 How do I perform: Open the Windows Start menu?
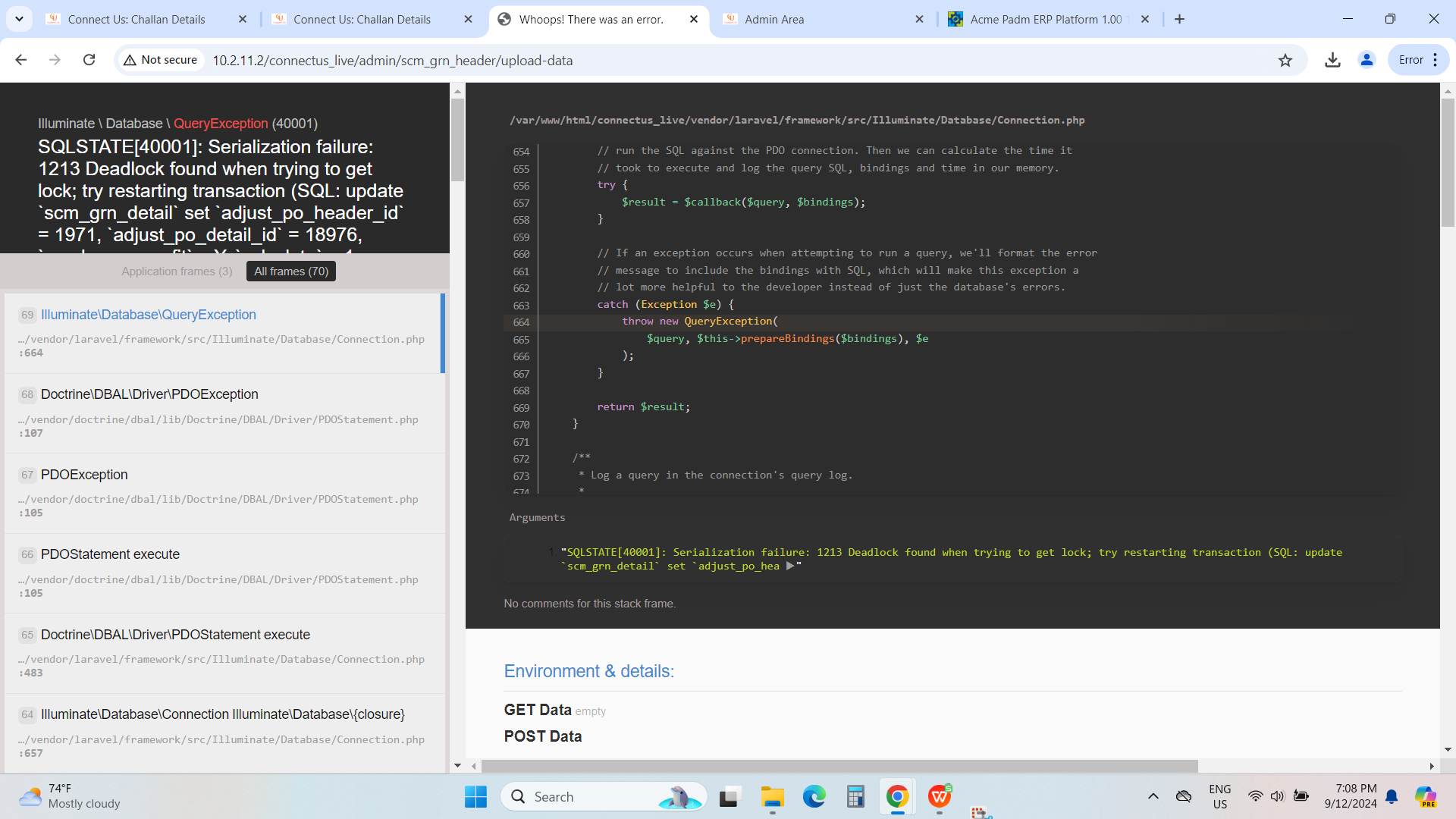475,797
